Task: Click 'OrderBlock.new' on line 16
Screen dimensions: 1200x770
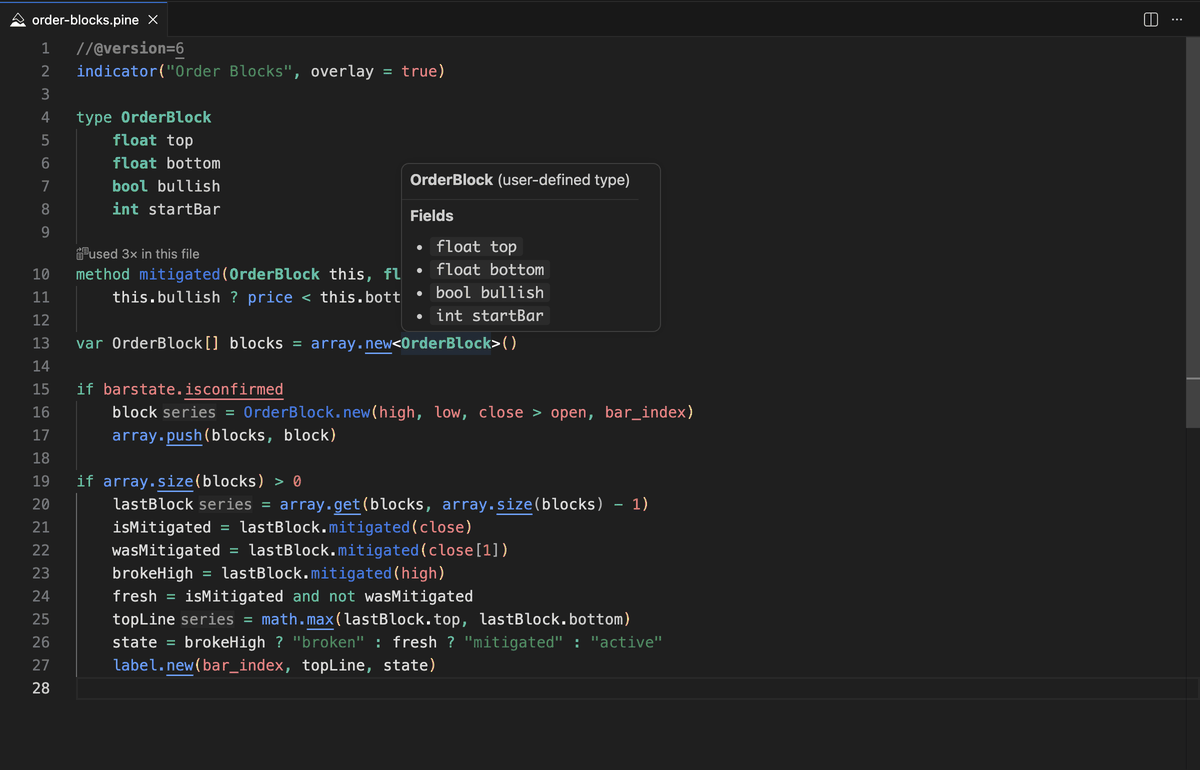Action: (307, 413)
